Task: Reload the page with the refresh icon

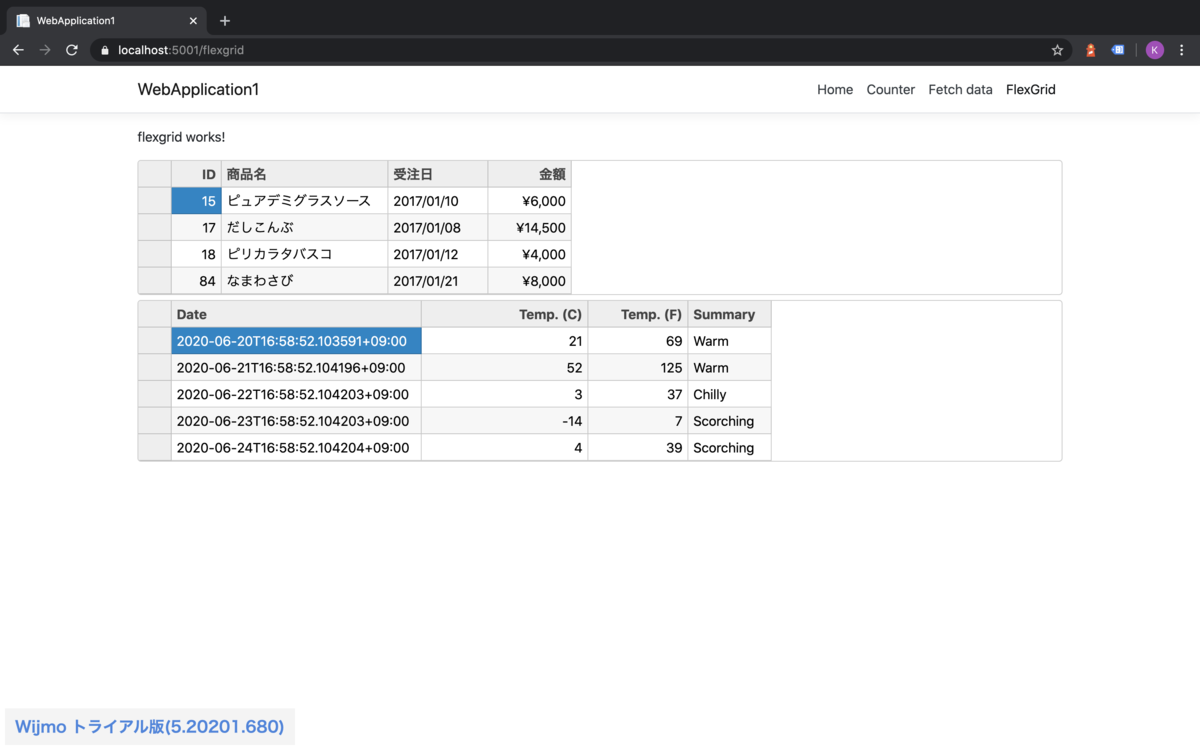Action: pyautogui.click(x=72, y=50)
